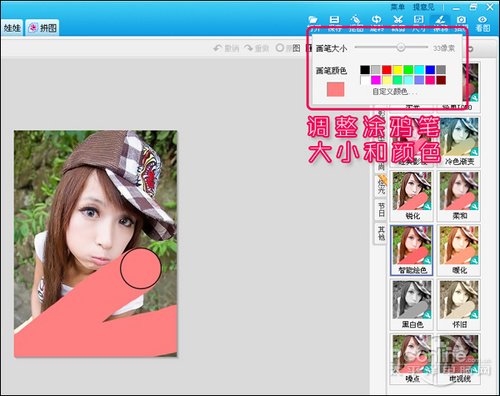This screenshot has height=396, width=500.
Task: Select the Doodle brush (涂鸦) toolbar icon
Action: point(440,20)
